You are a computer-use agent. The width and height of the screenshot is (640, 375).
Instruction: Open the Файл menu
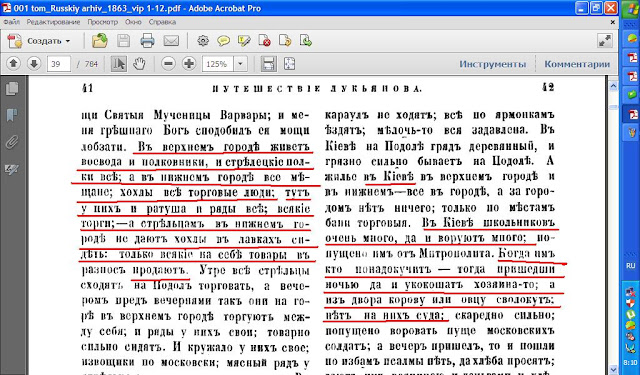[x=11, y=22]
